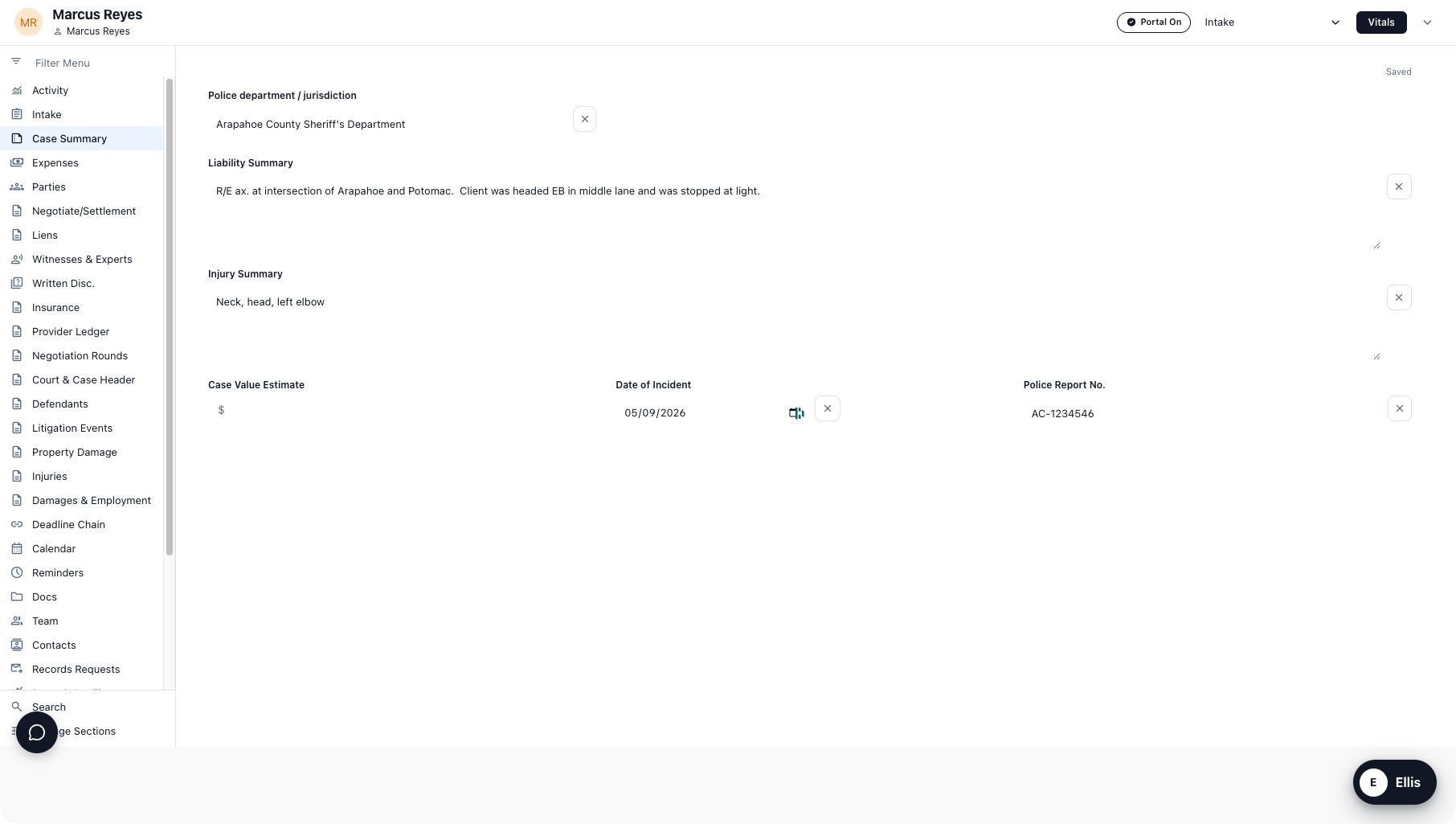Expand the chevron next to Vitals

tap(1428, 23)
